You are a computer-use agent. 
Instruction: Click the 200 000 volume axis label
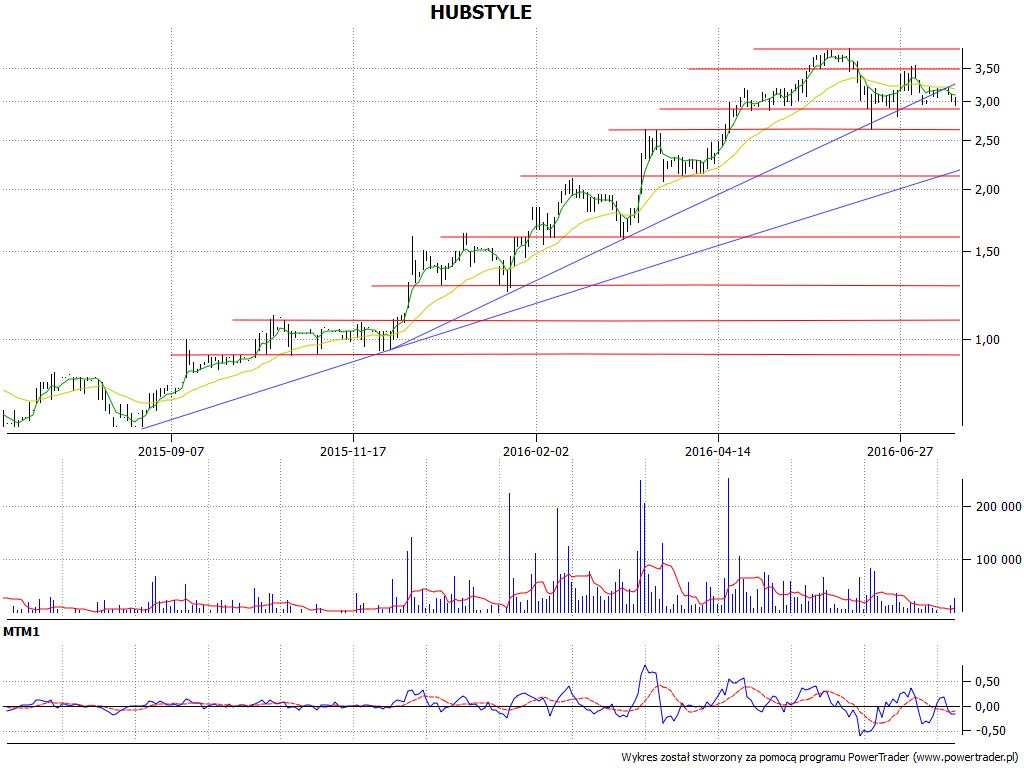tap(998, 507)
